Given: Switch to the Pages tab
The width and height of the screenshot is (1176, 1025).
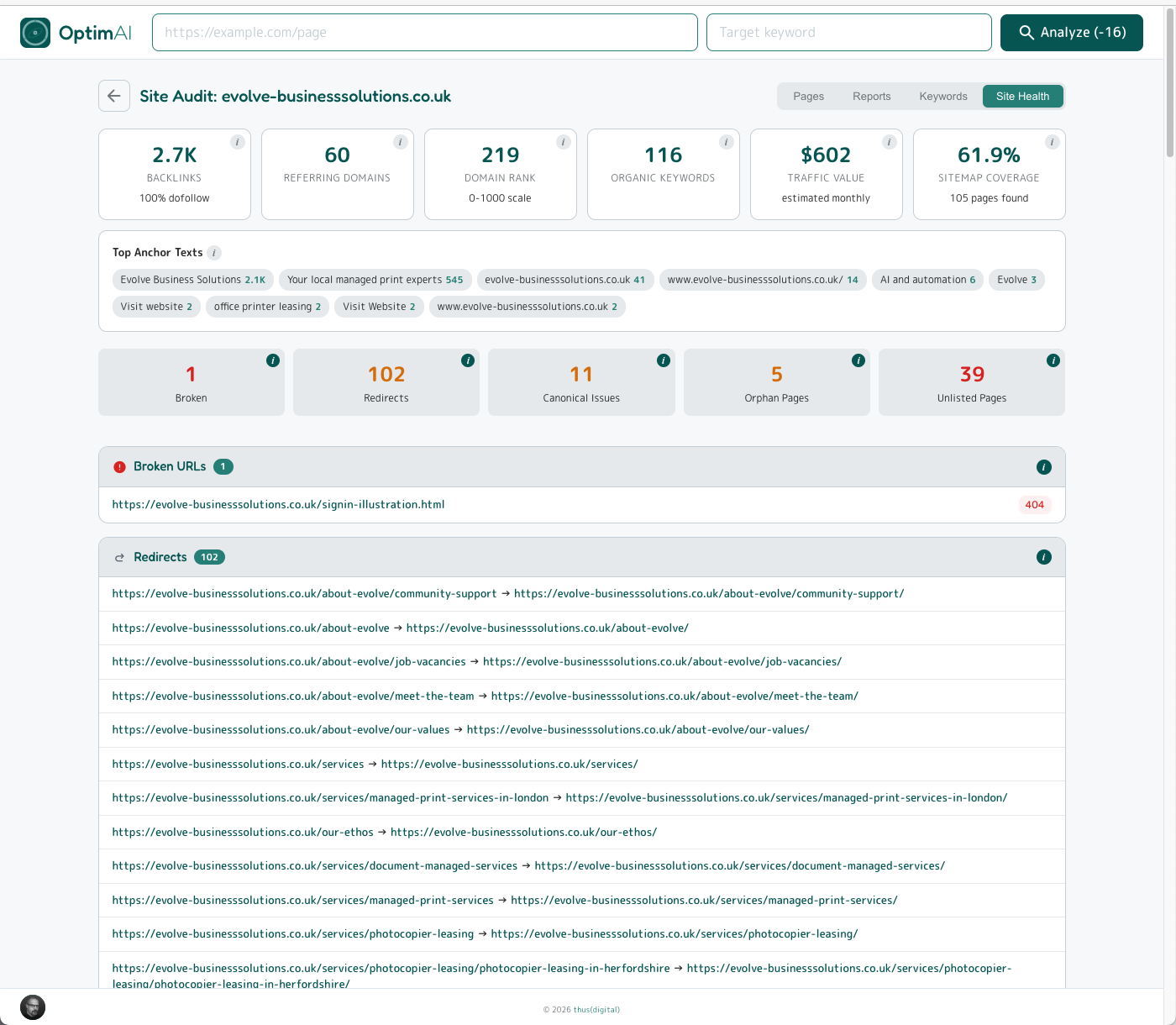Looking at the screenshot, I should pyautogui.click(x=809, y=97).
